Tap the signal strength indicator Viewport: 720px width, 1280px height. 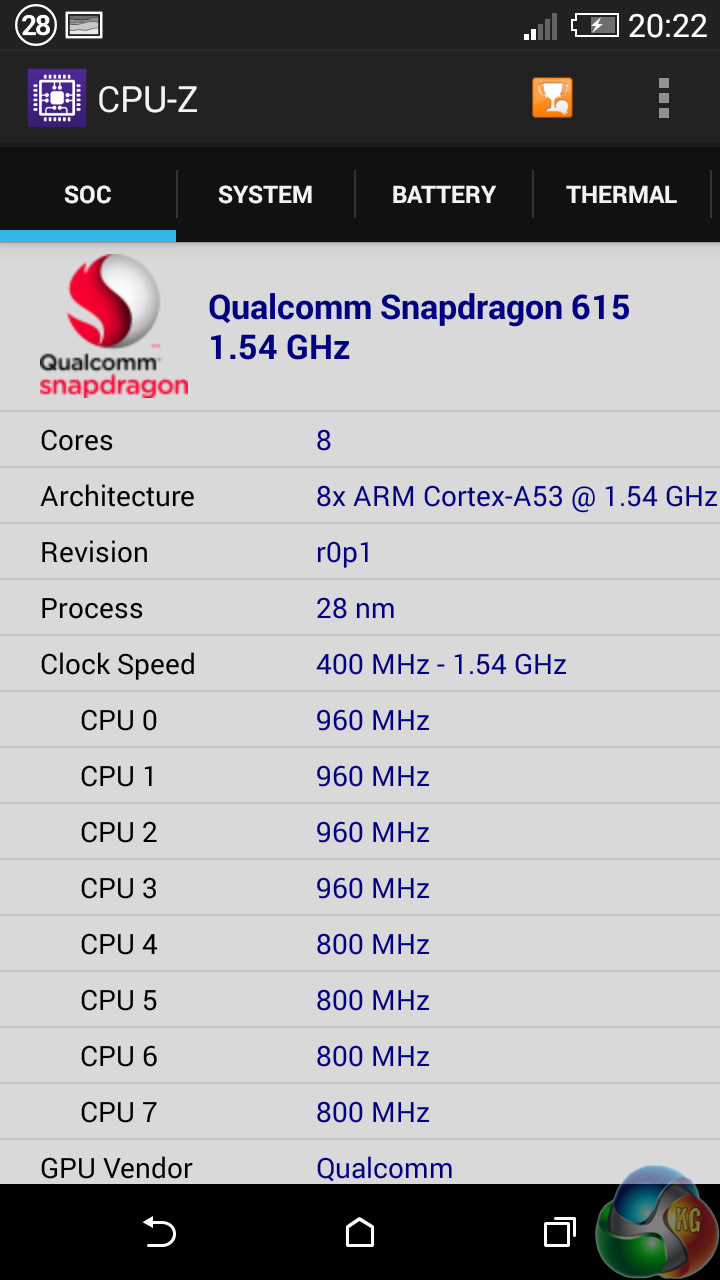tap(540, 27)
